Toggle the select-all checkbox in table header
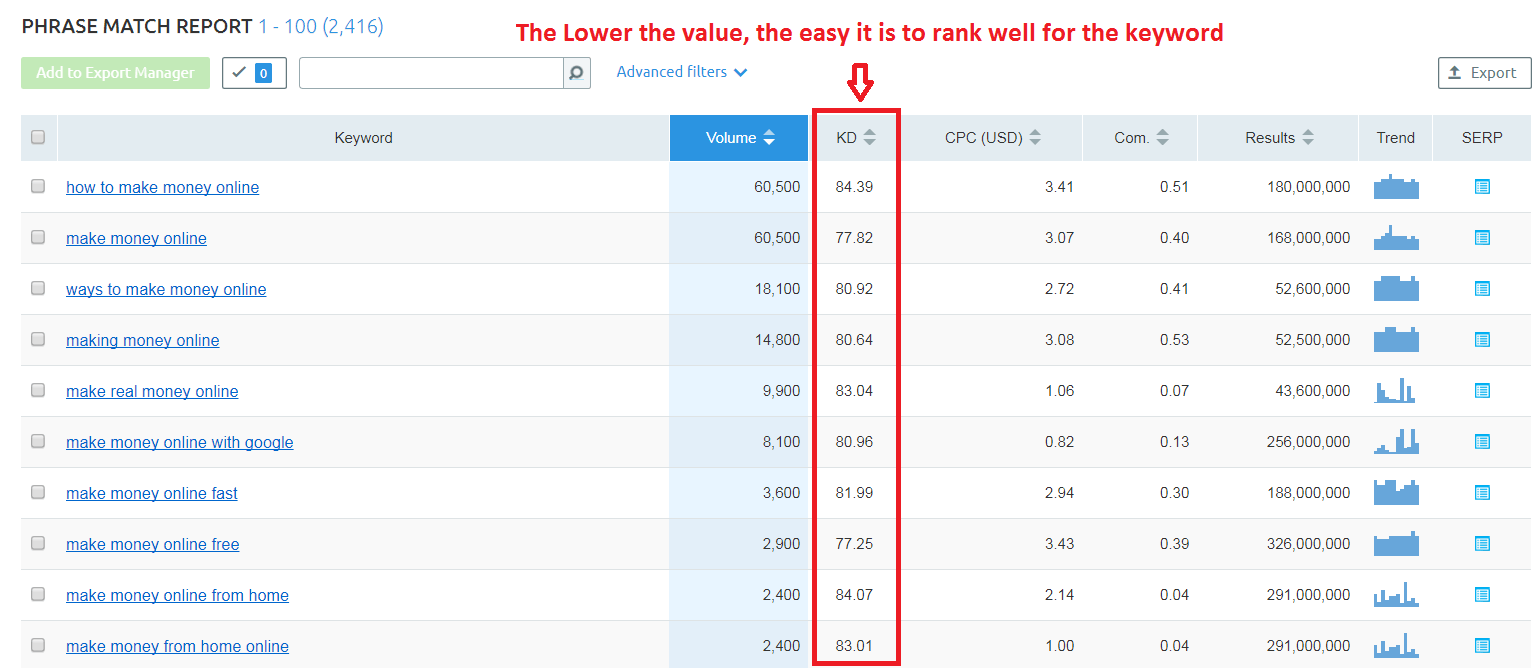 38,138
